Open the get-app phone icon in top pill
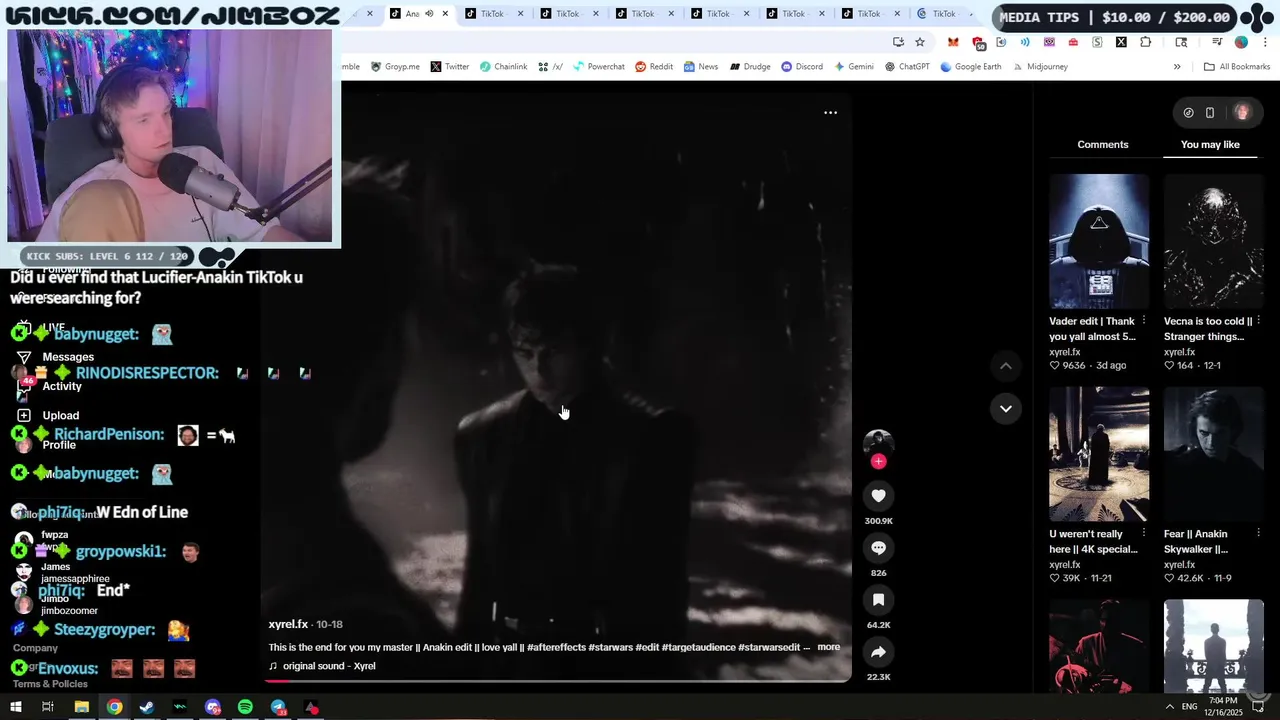1280x720 pixels. point(1210,113)
